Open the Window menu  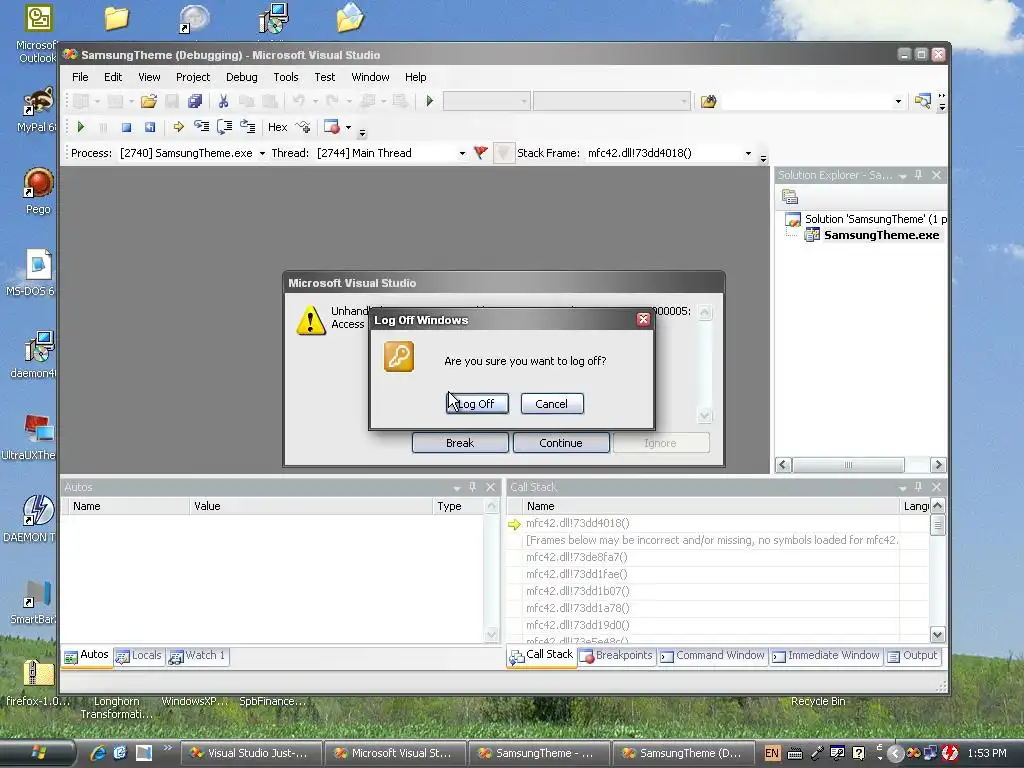click(x=370, y=77)
